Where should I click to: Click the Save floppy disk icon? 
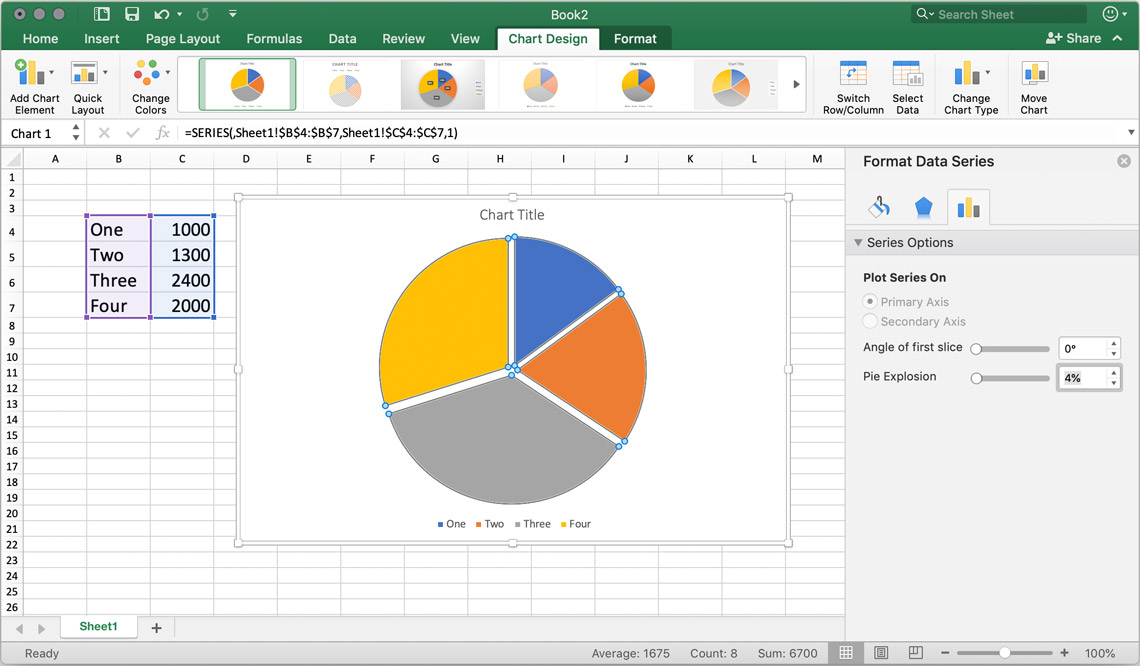(132, 14)
